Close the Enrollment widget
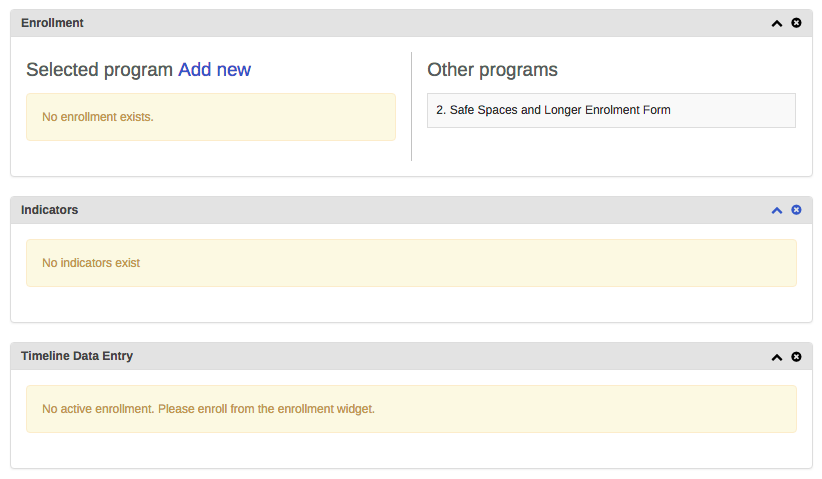The height and width of the screenshot is (479, 822). pos(796,23)
